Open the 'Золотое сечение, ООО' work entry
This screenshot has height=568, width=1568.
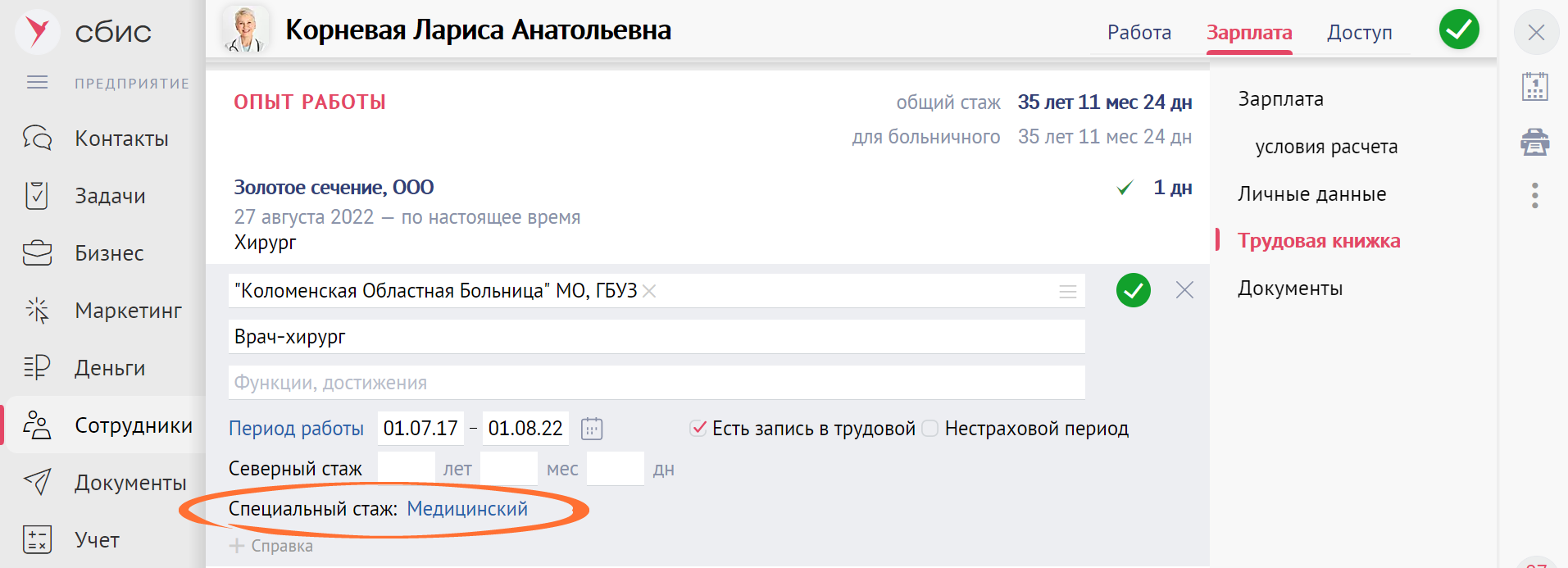[334, 188]
